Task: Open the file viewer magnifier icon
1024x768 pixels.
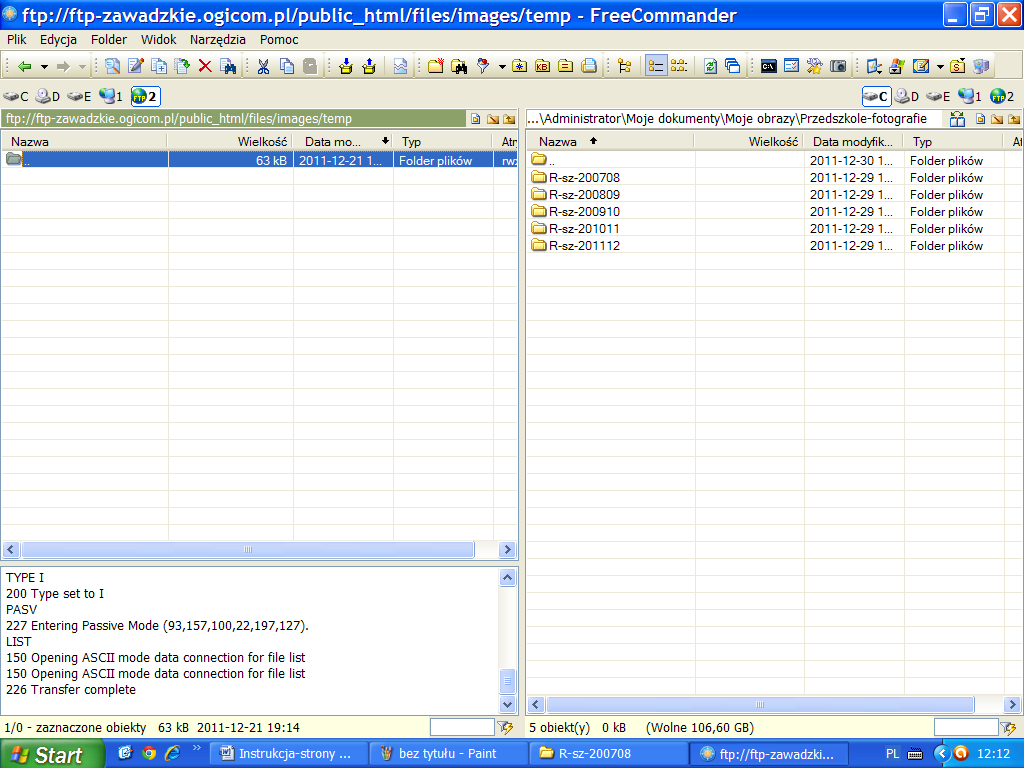Action: (112, 66)
